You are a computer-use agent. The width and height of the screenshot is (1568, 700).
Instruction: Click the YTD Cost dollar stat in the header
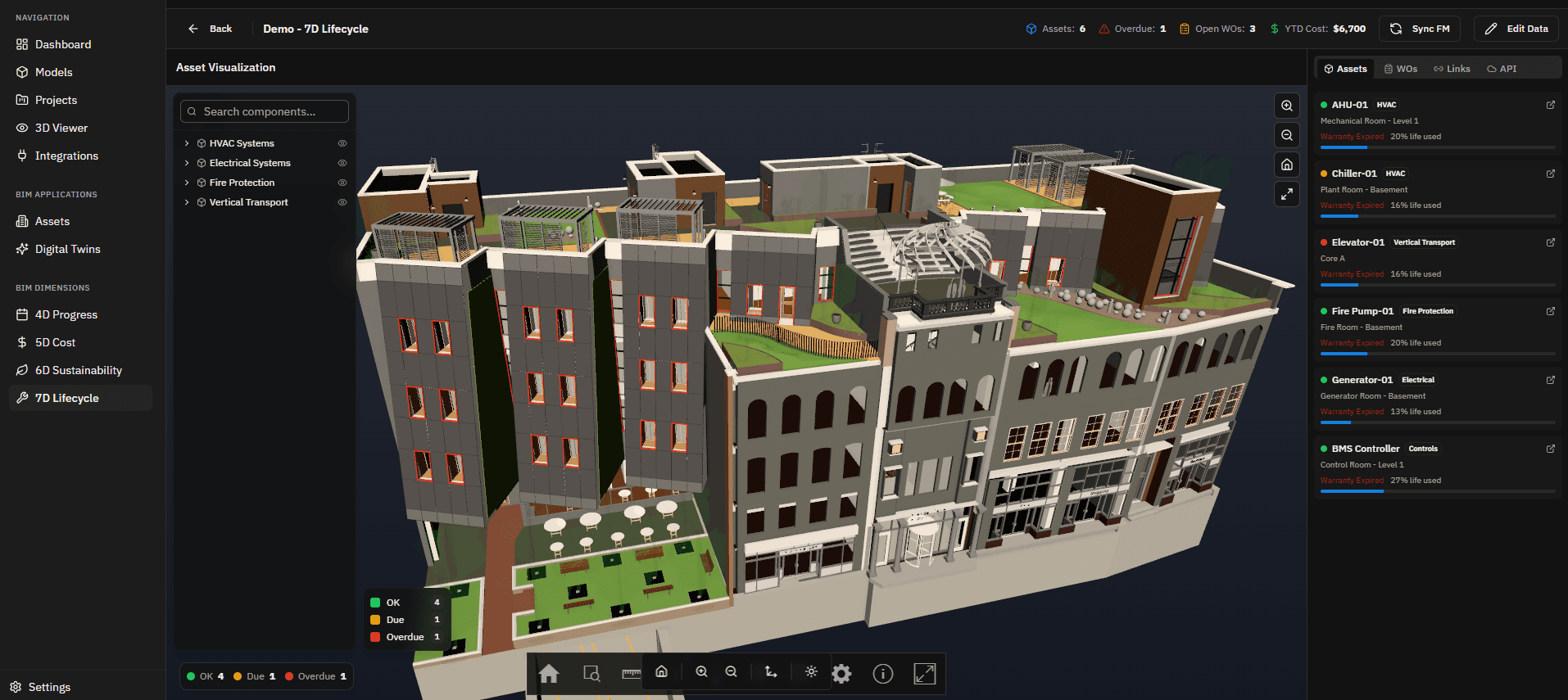(1318, 29)
